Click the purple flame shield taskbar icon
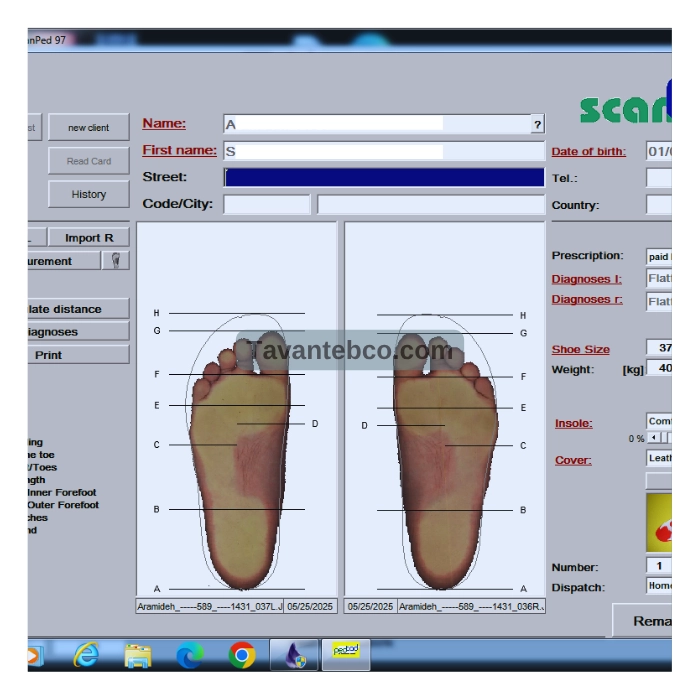Screen dimensions: 700x700 click(x=296, y=655)
